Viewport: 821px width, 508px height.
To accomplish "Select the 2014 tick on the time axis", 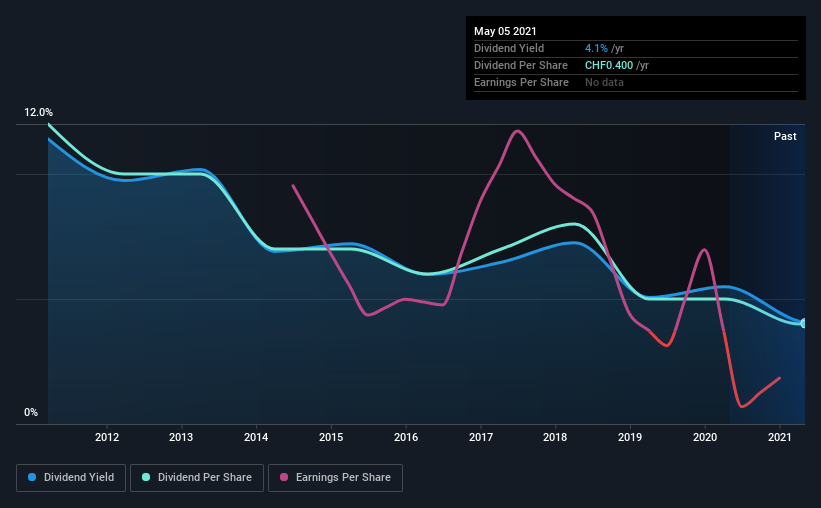I will click(x=256, y=437).
